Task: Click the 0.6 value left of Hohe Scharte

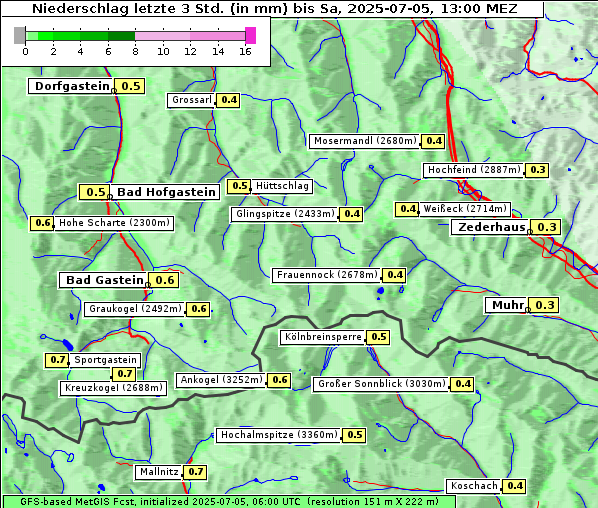Action: [42, 223]
